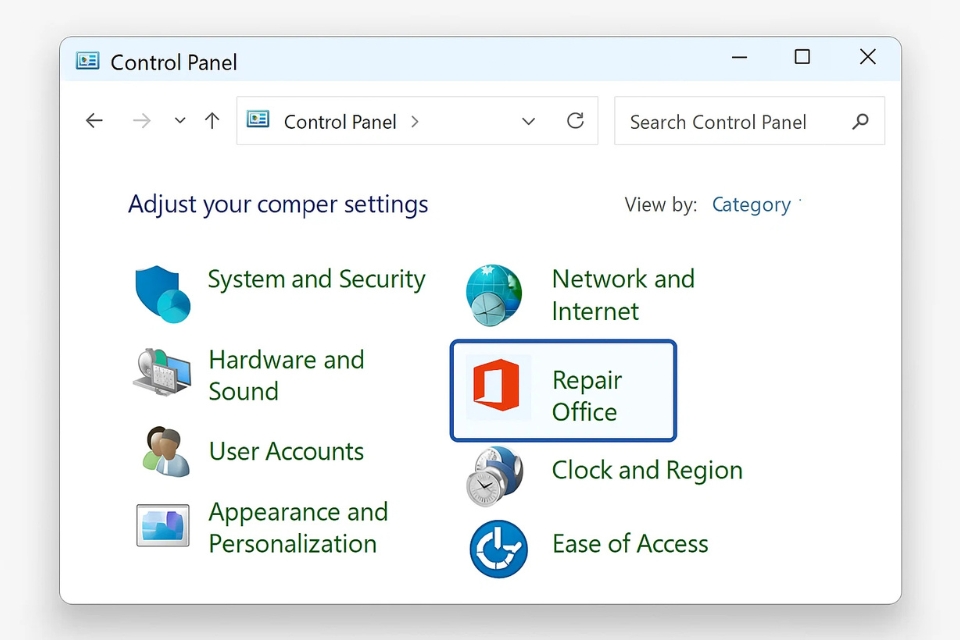Click the refresh button in address bar
The width and height of the screenshot is (960, 640).
(575, 121)
